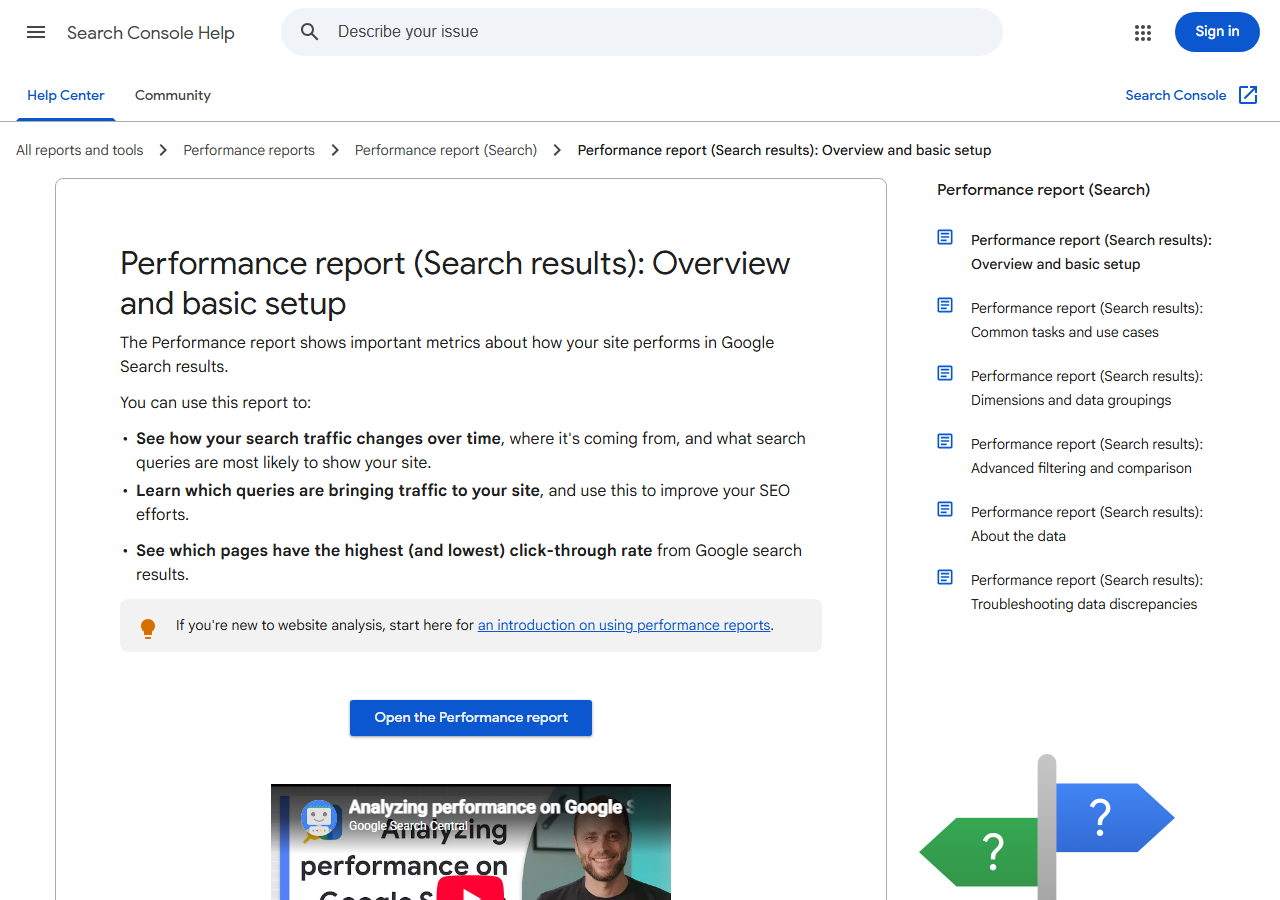Open Dimensions and data groupings article
Viewport: 1280px width, 900px height.
(1087, 388)
